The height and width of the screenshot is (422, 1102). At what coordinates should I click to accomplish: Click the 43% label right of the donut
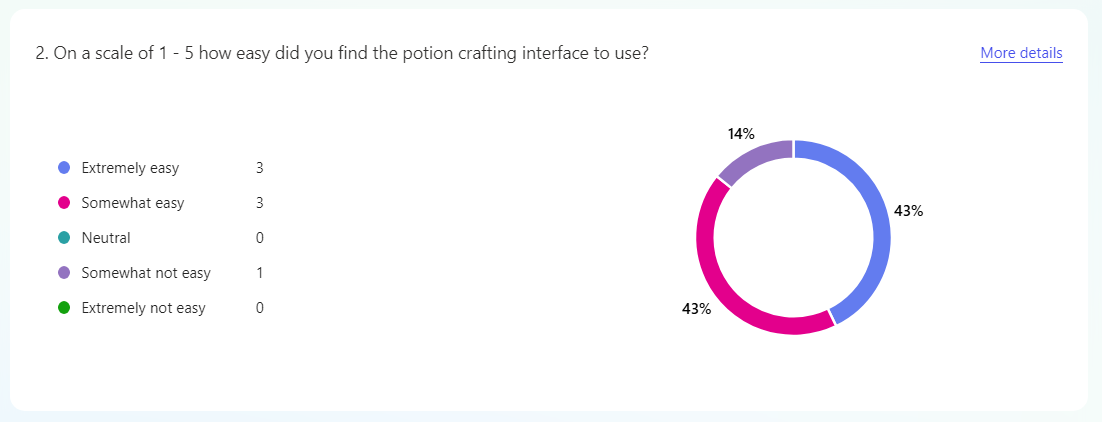click(x=908, y=211)
